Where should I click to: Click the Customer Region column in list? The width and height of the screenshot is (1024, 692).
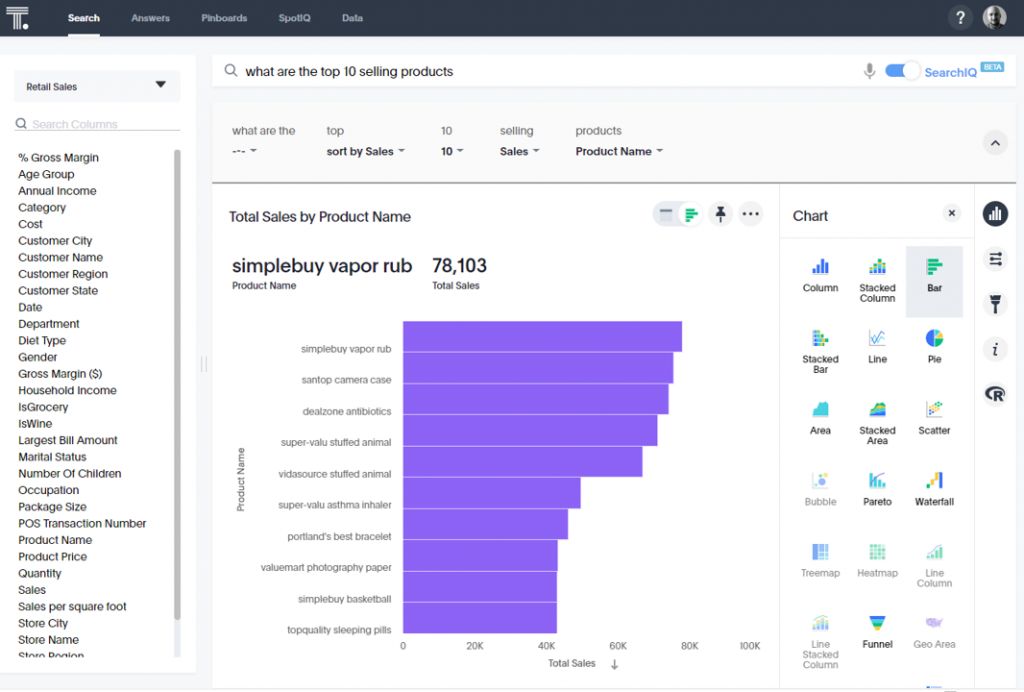63,274
